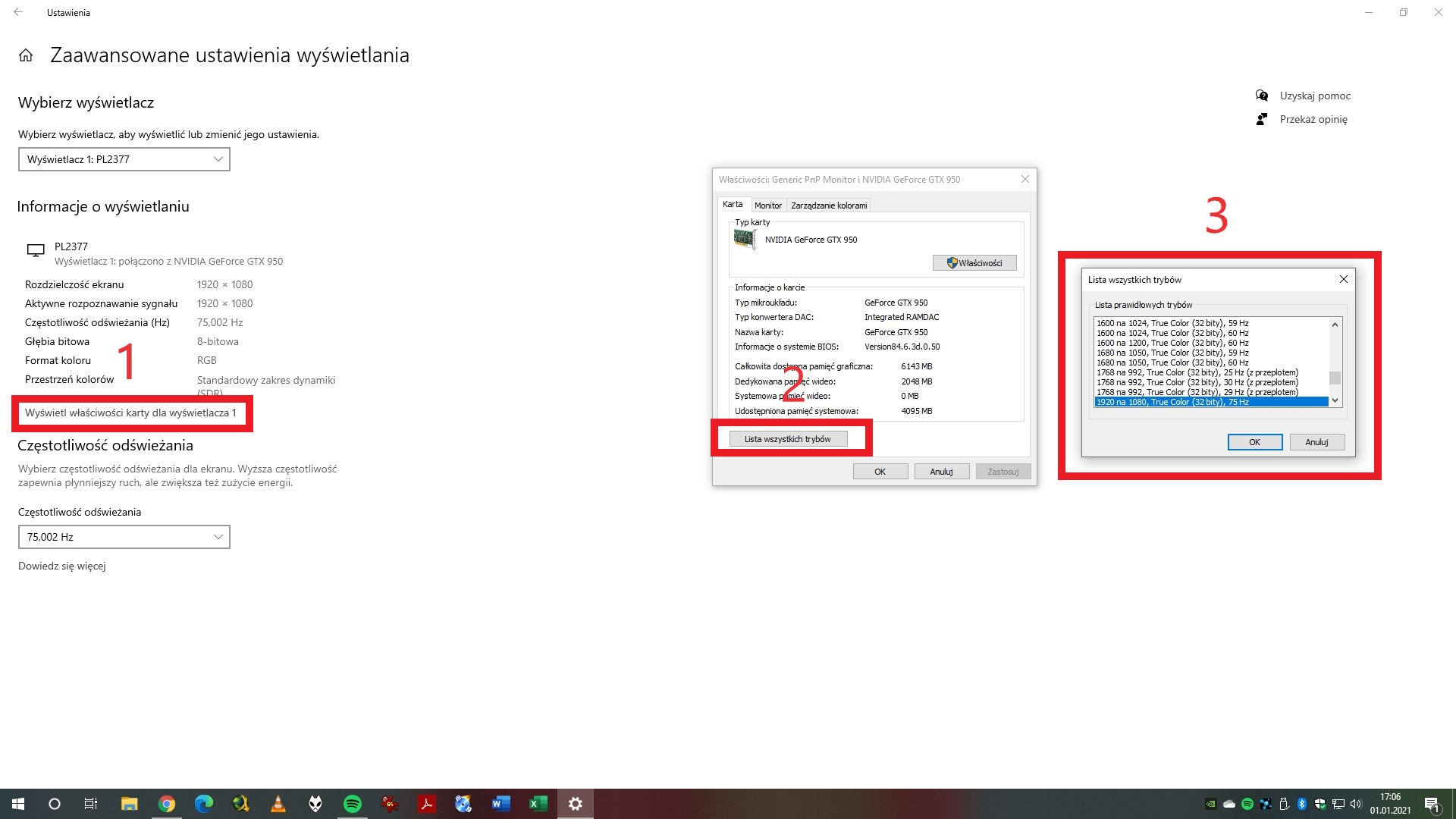Select 1680 na 1050, 60 Hz mode

[1172, 362]
